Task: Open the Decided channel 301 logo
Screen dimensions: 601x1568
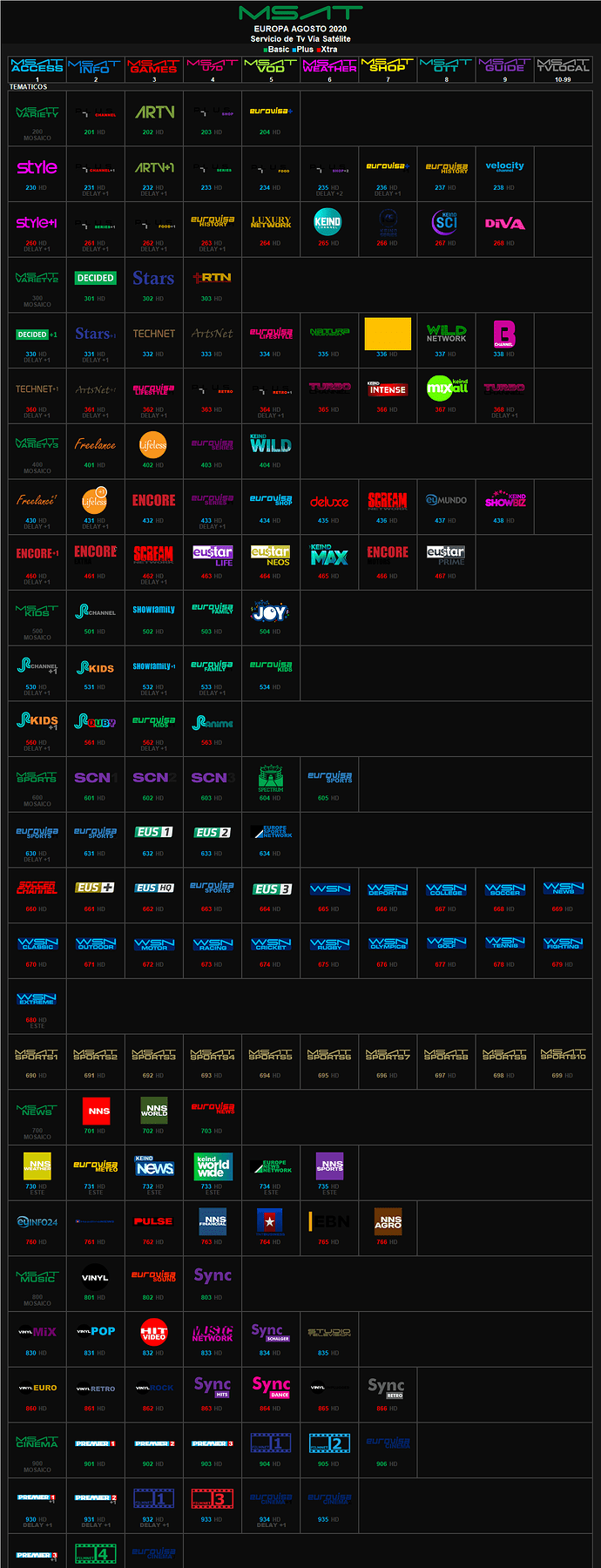Action: 96,278
